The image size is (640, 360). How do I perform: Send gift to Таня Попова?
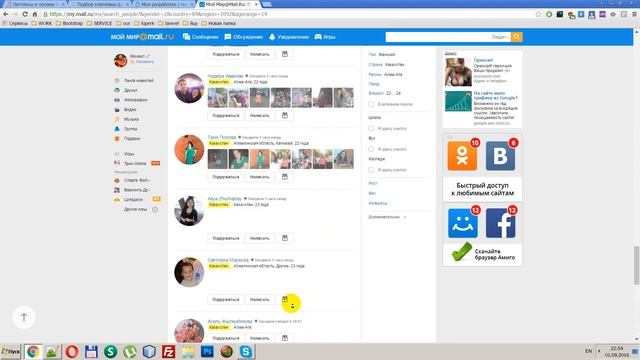tap(284, 177)
